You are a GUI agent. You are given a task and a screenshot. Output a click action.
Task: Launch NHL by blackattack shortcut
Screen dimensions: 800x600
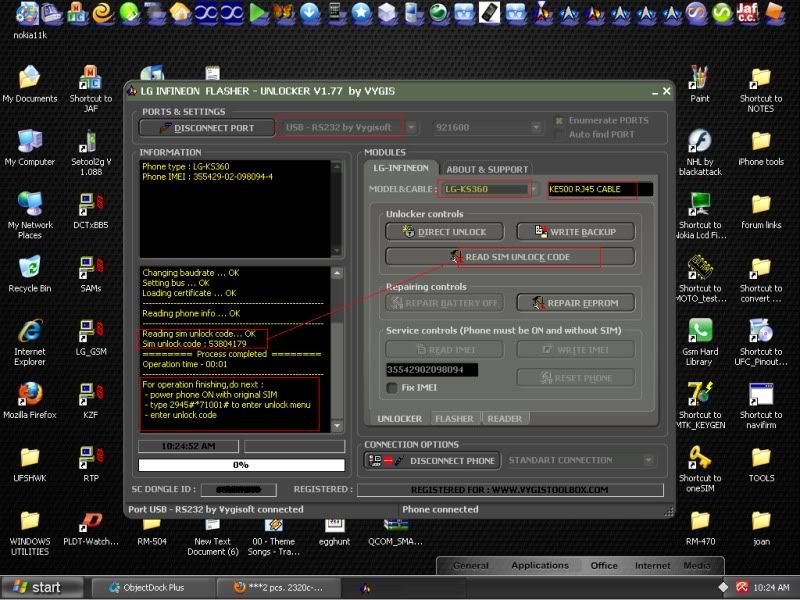[x=699, y=152]
